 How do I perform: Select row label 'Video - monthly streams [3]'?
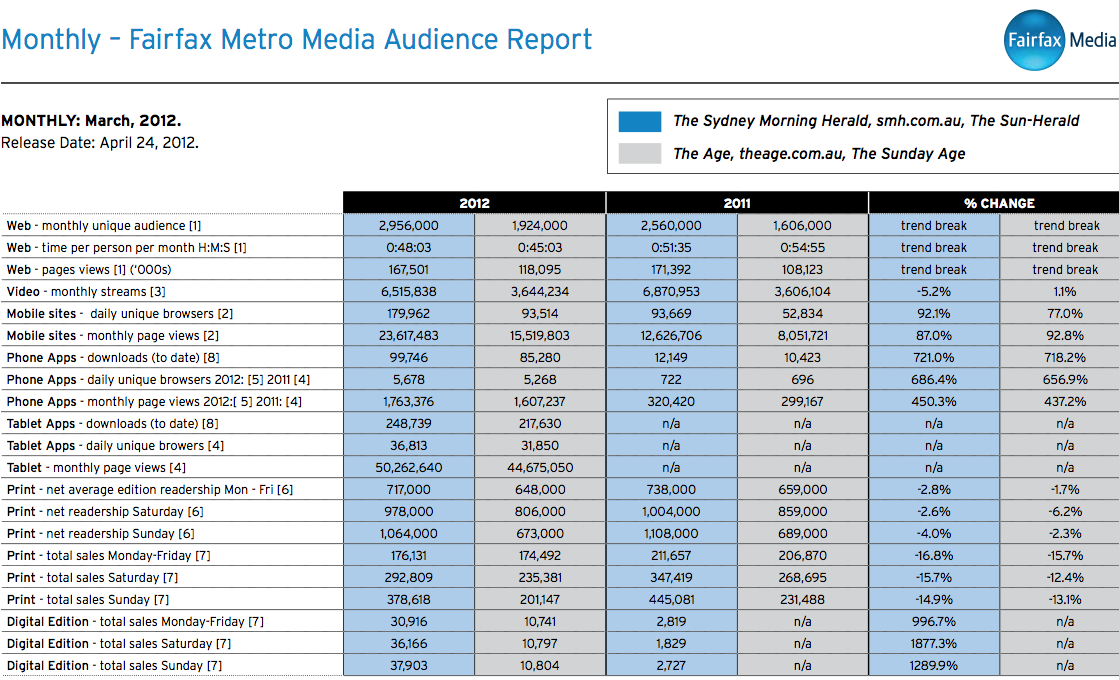click(x=86, y=292)
